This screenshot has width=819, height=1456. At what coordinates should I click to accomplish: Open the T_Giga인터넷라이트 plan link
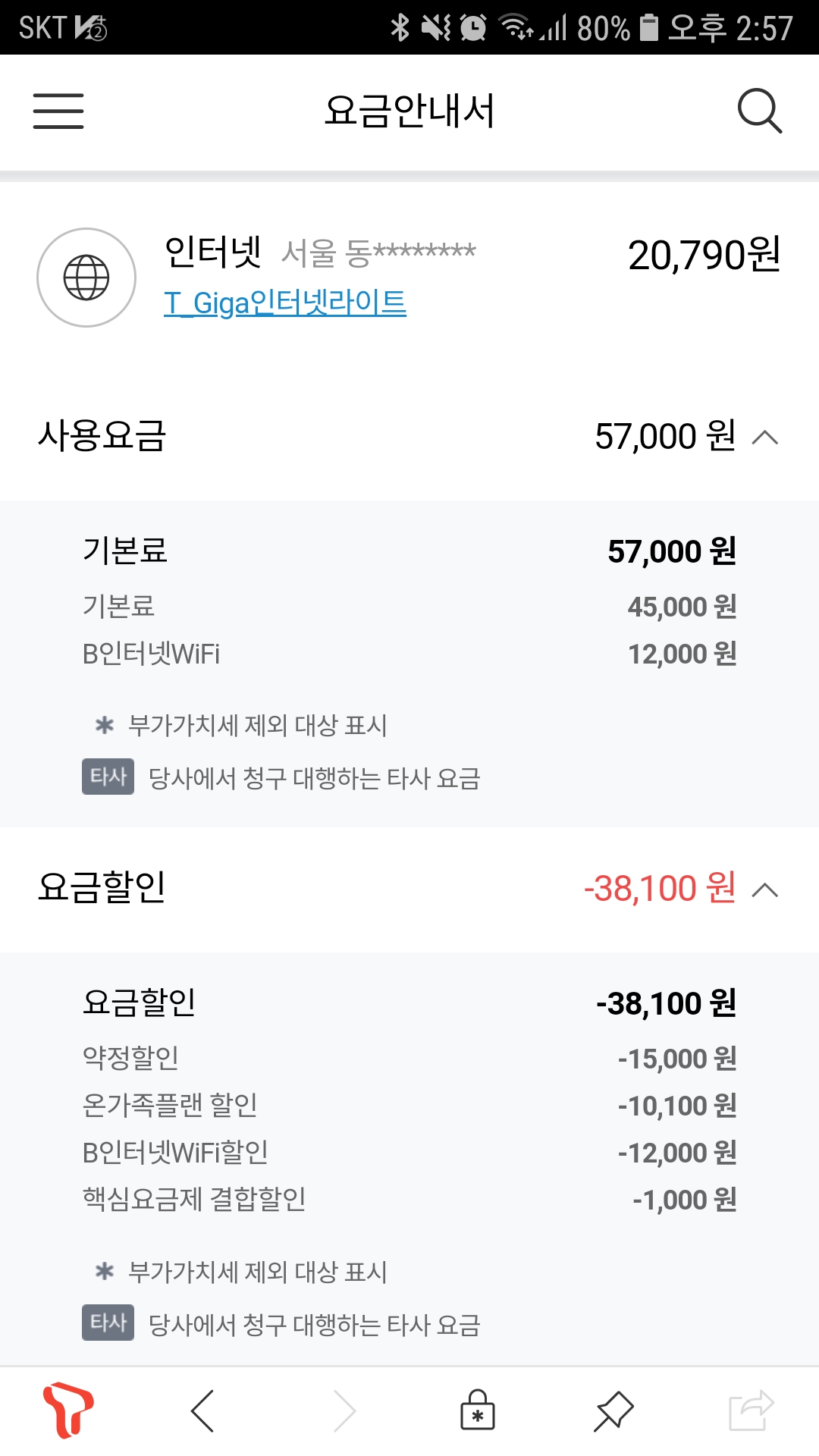pos(285,303)
